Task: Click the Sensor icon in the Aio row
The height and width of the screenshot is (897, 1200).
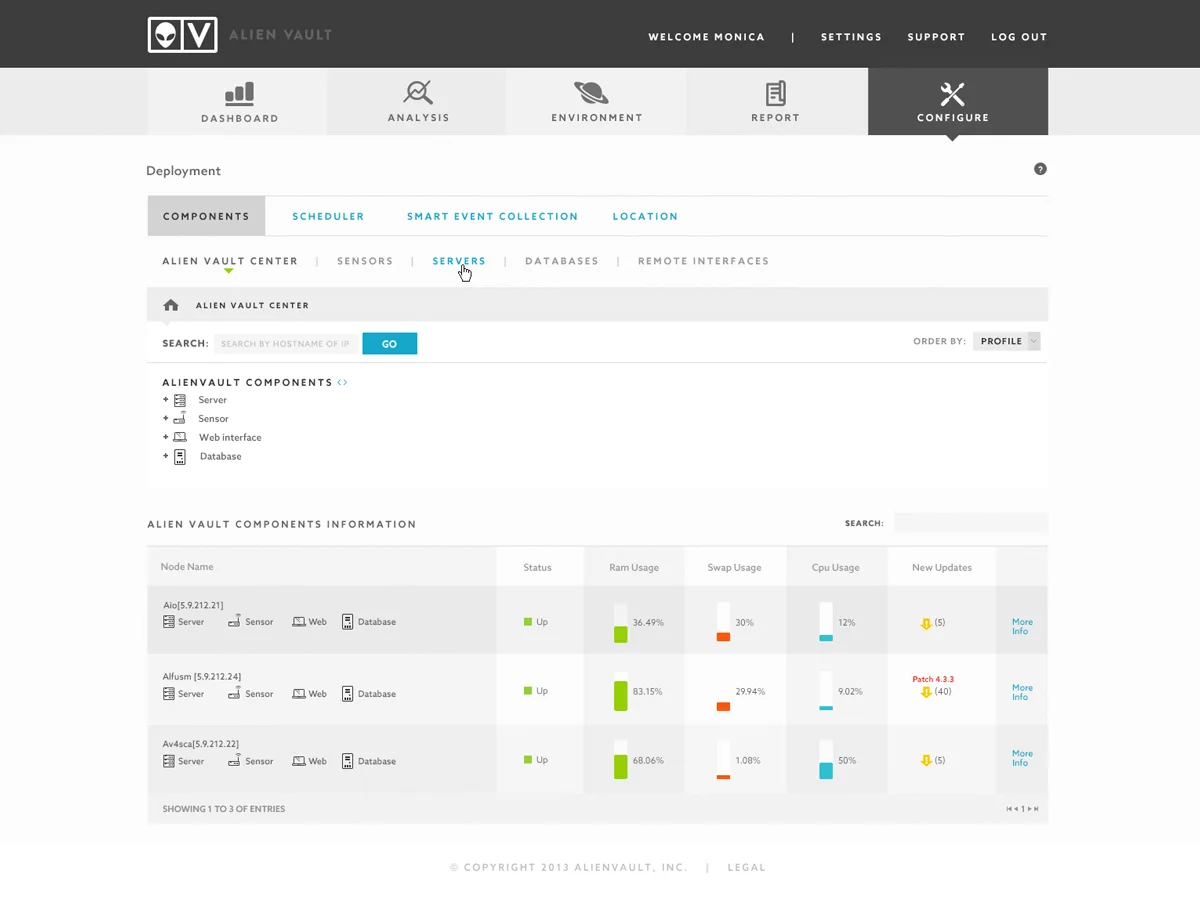Action: pyautogui.click(x=234, y=622)
